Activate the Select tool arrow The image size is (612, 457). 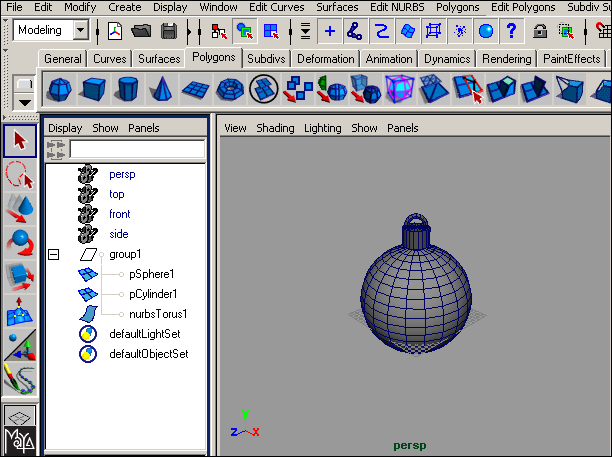(20, 141)
